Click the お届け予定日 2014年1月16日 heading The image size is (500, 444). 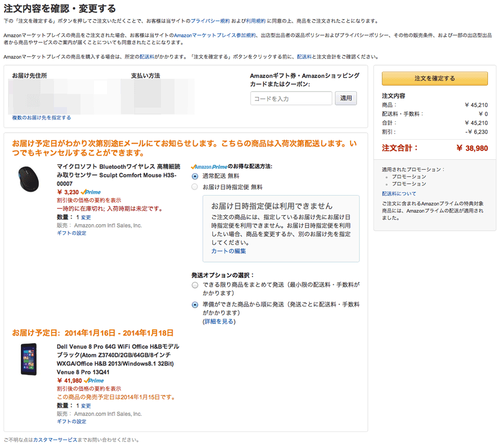point(93,333)
